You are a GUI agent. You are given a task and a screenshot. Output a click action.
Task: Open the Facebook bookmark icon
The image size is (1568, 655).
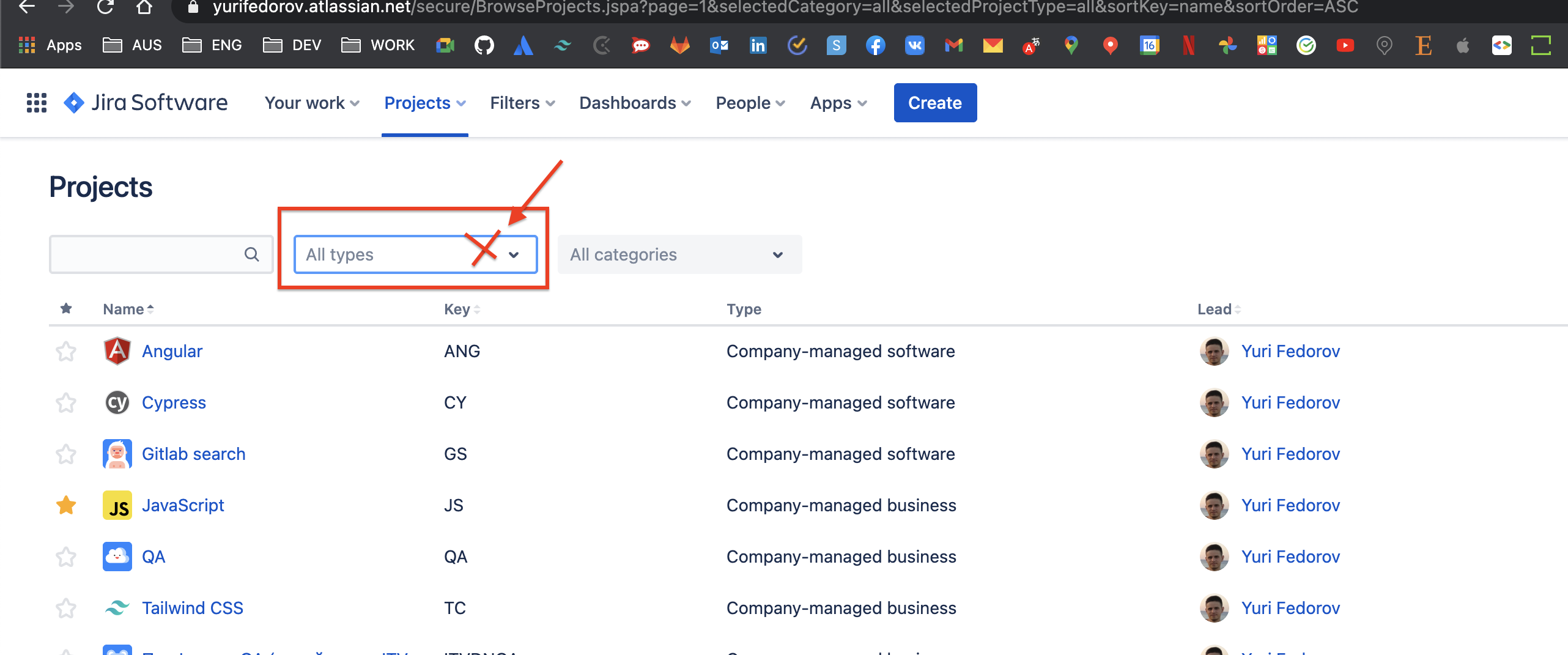tap(876, 45)
